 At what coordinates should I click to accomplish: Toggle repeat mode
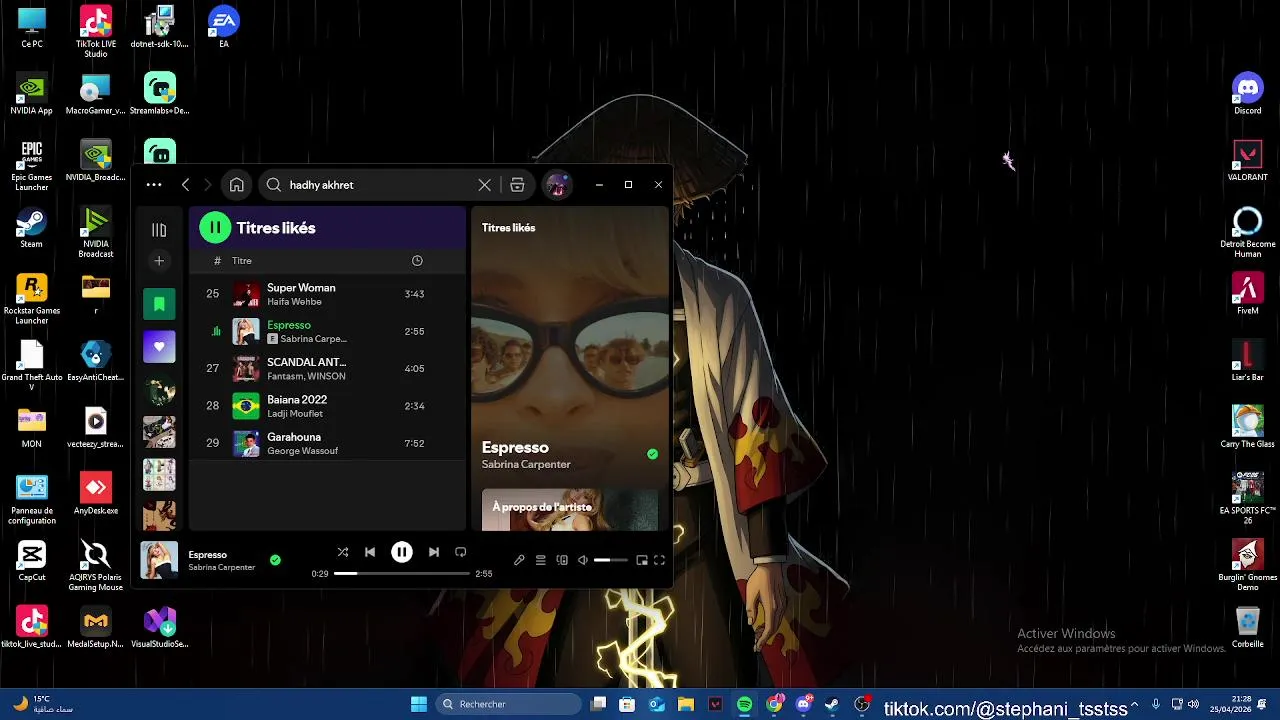point(461,552)
